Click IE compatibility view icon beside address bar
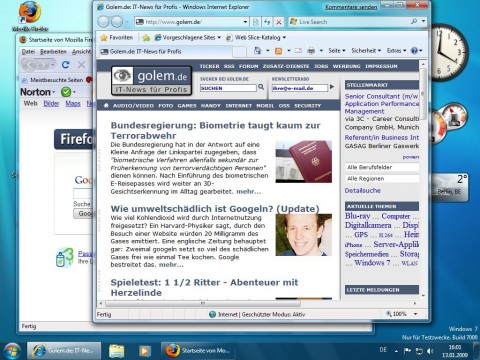This screenshot has width=480, height=360. pyautogui.click(x=256, y=22)
